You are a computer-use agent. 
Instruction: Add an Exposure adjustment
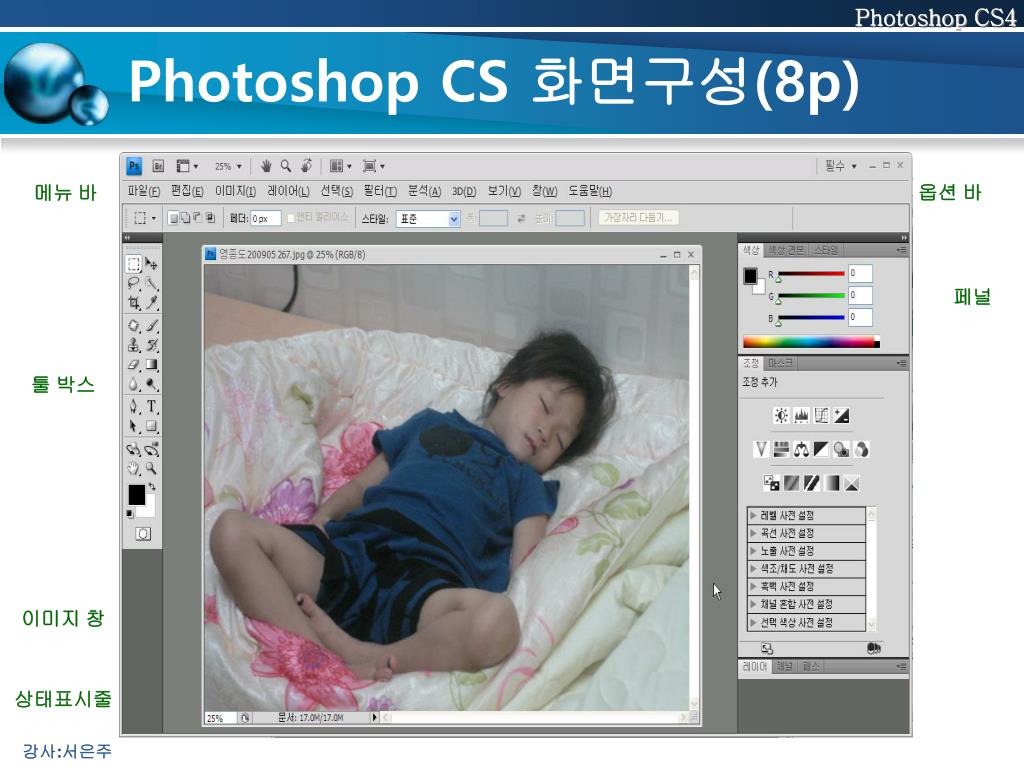pyautogui.click(x=842, y=415)
